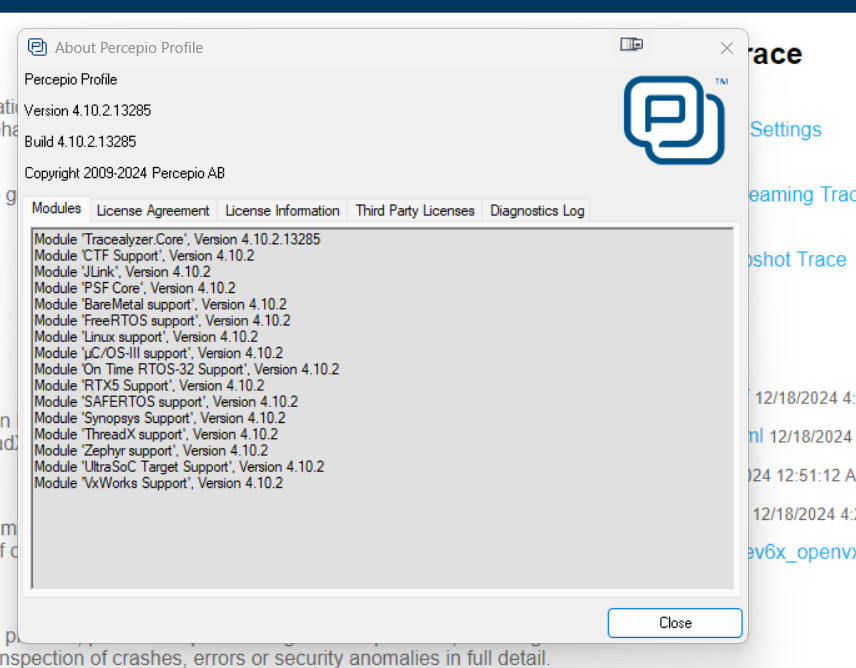Viewport: 856px width, 668px height.
Task: Select the Module 'µC/OS-III support' line
Action: [158, 353]
